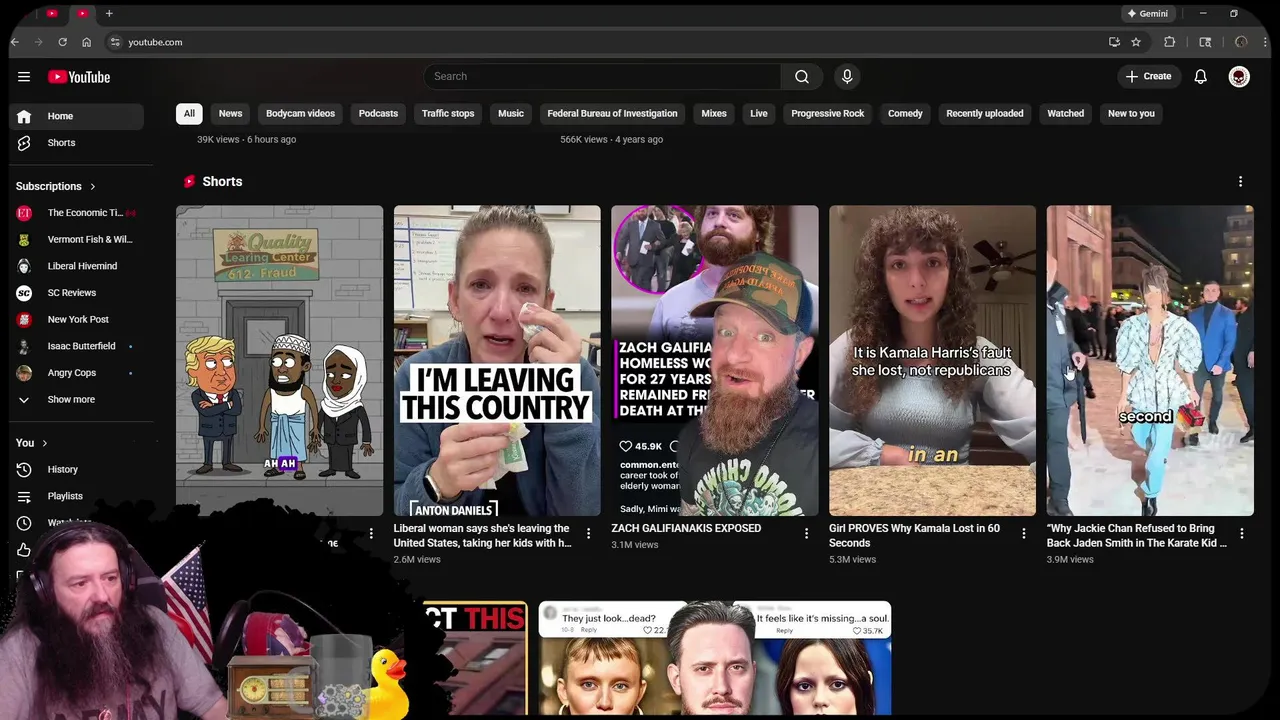Select the New to you chip
Viewport: 1280px width, 720px height.
coord(1131,114)
